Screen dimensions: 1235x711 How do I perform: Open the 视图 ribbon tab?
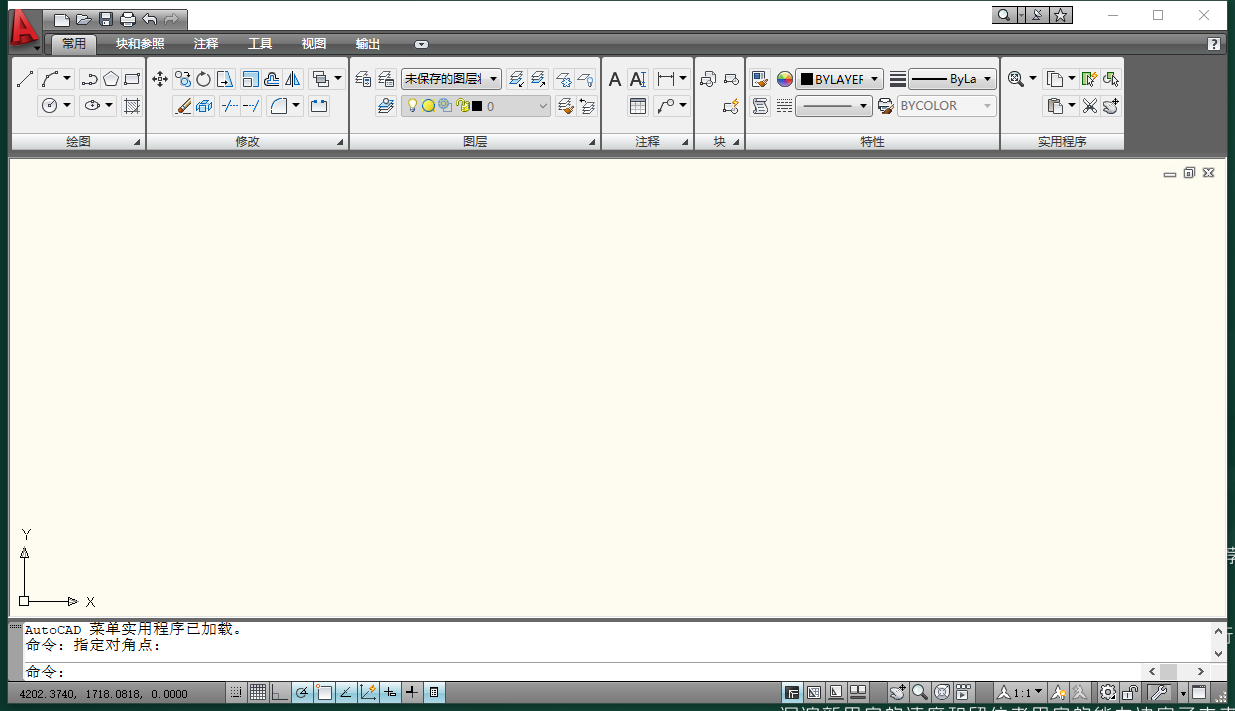pyautogui.click(x=313, y=44)
